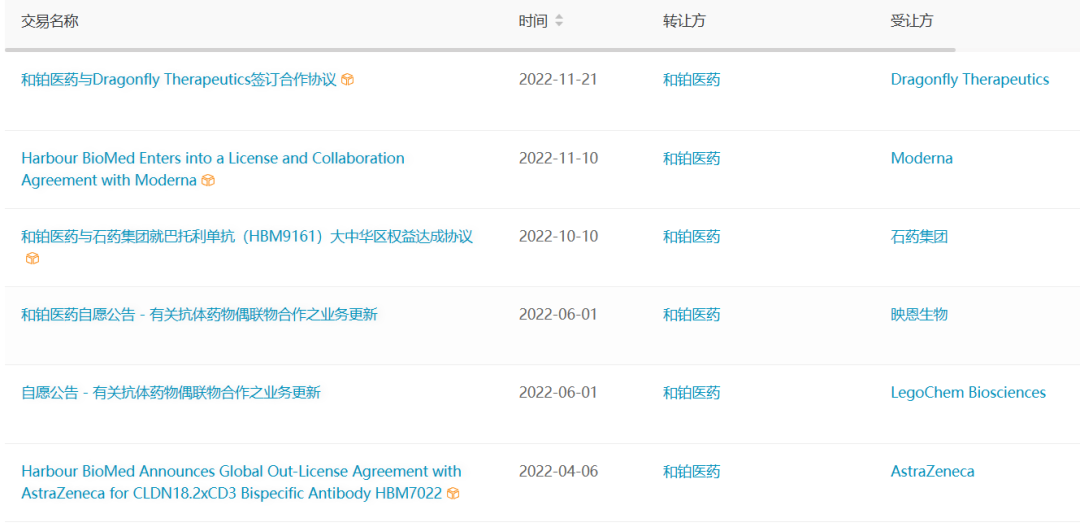Click 和铂医药 transferor in the 映恩生物 row

[x=692, y=315]
